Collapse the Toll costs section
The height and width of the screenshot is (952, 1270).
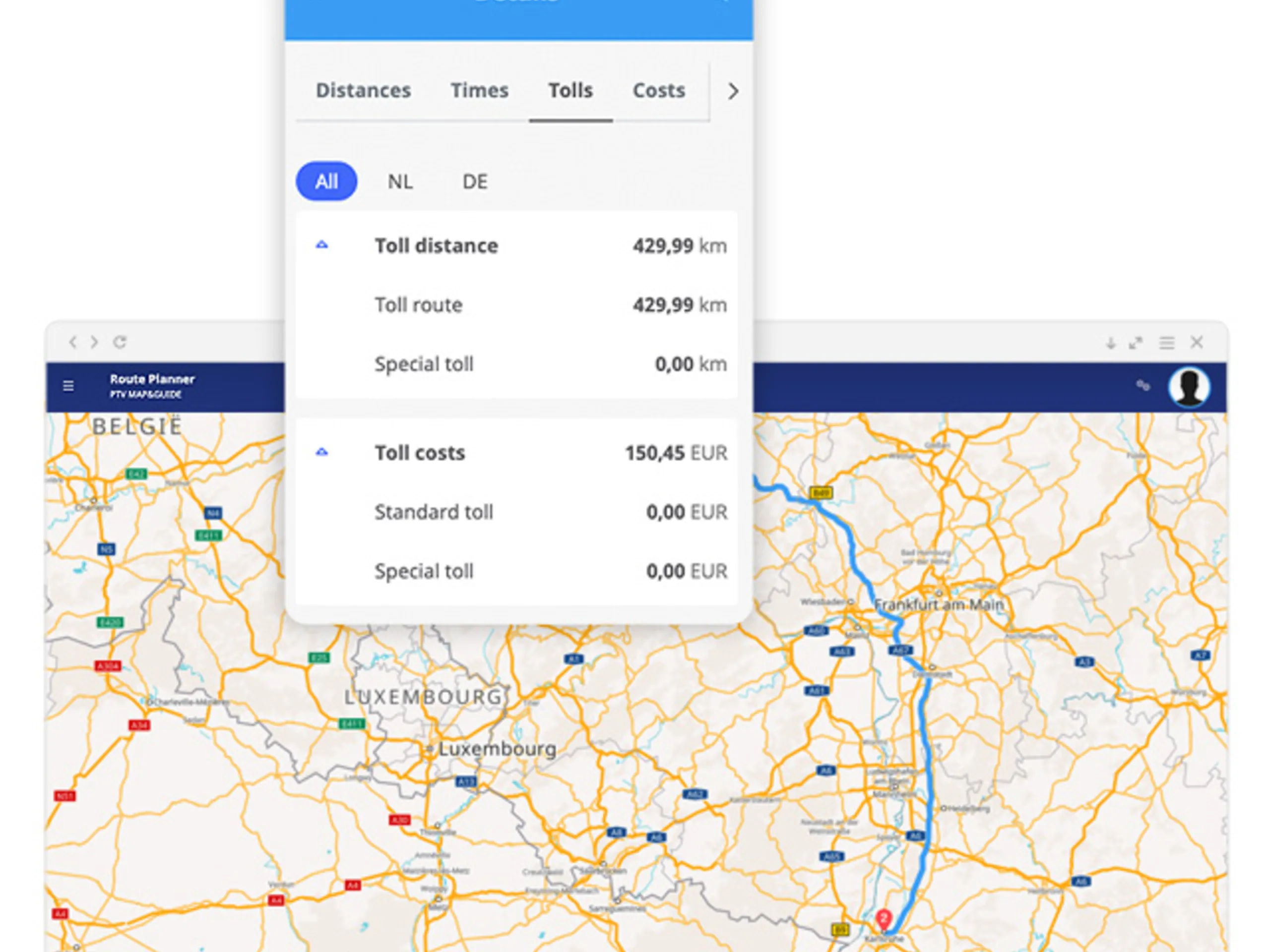coord(321,452)
